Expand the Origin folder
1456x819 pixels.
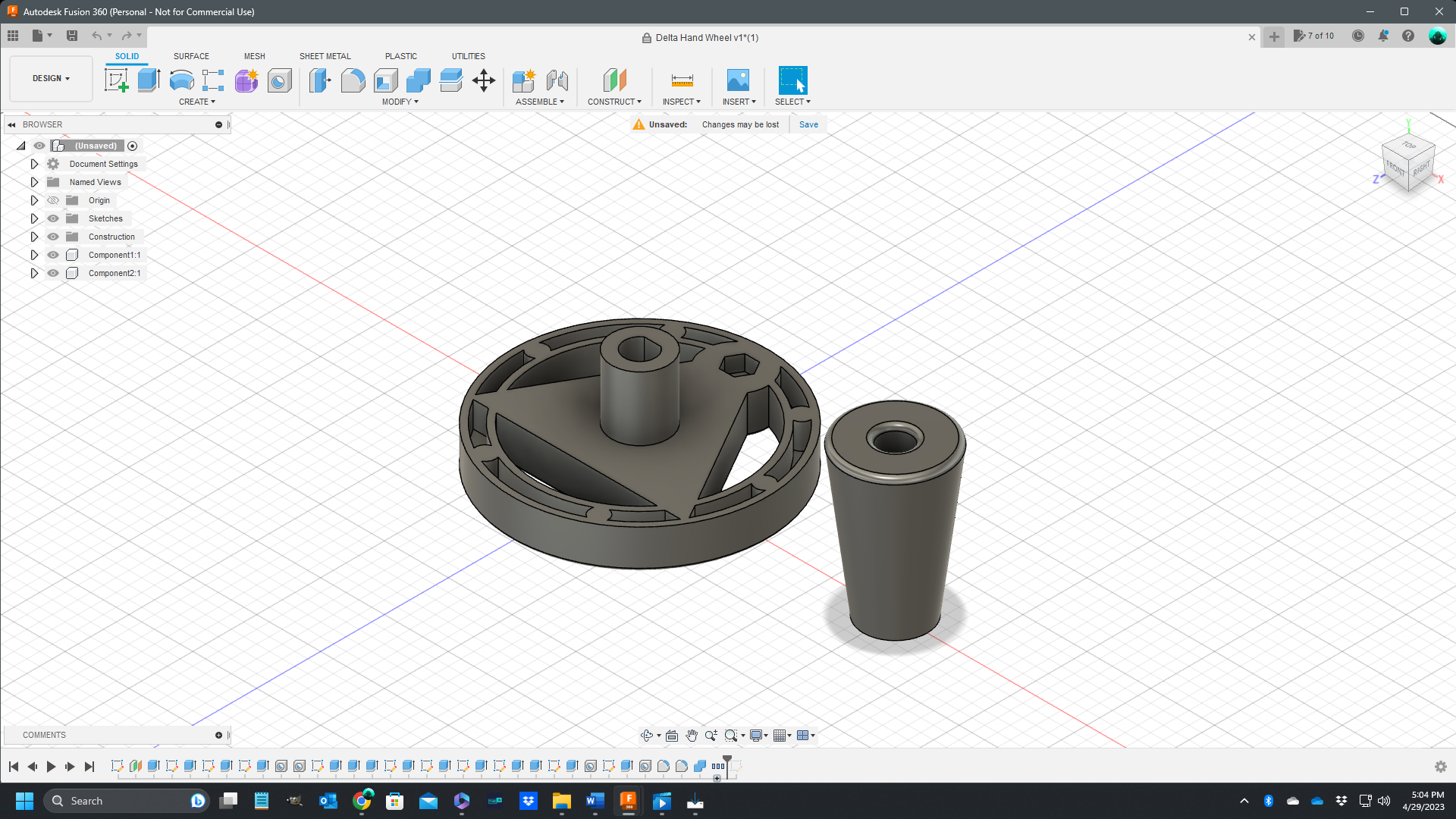pyautogui.click(x=34, y=200)
